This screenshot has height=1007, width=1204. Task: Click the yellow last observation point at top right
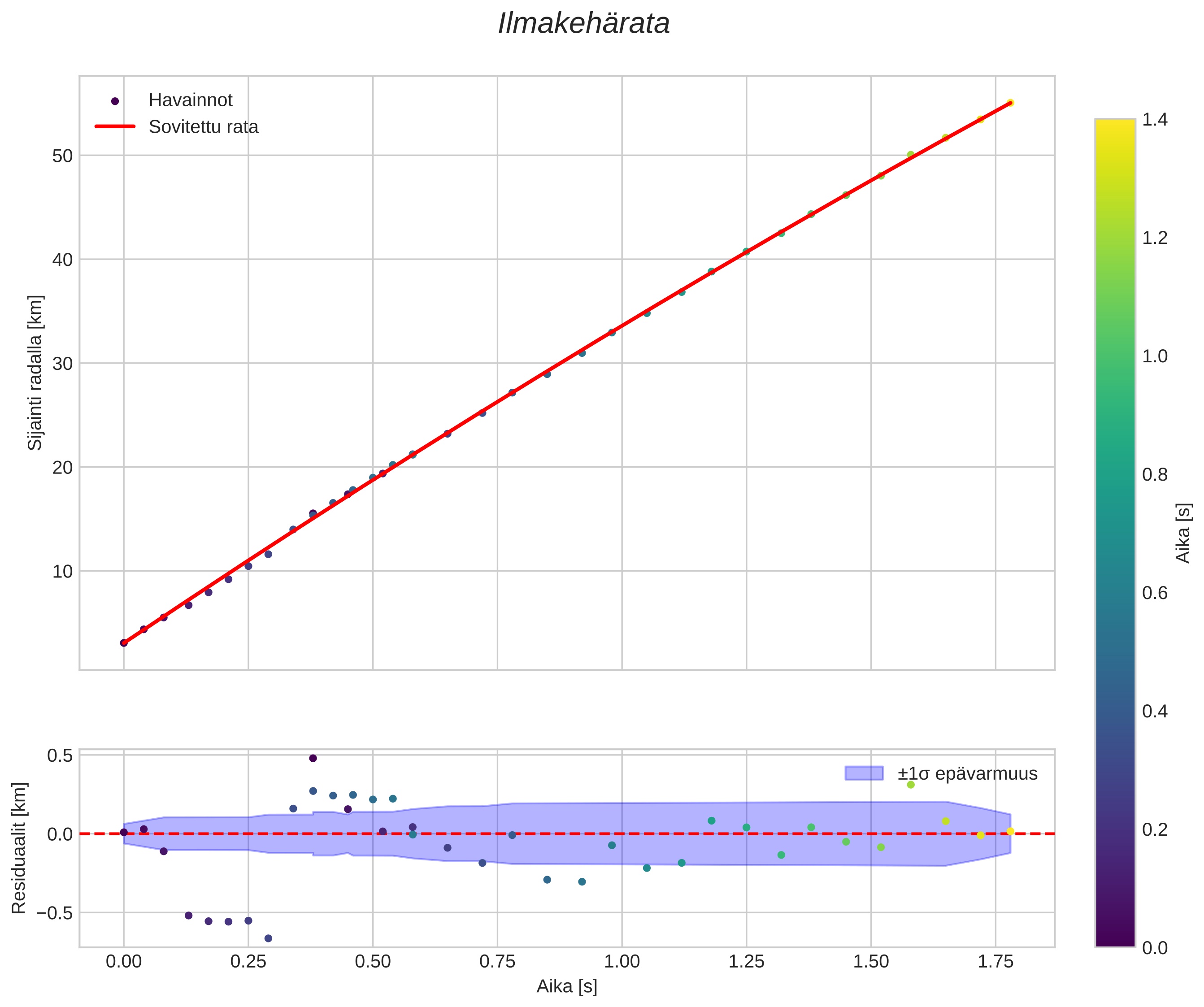point(1010,103)
